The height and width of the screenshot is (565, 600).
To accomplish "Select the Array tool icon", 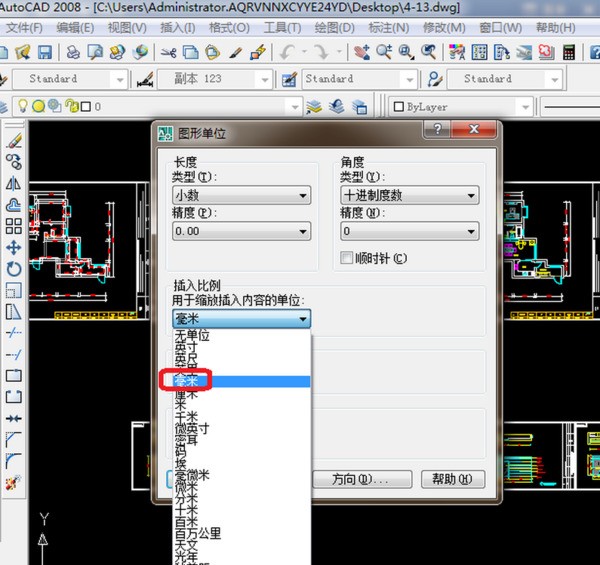I will point(13,226).
